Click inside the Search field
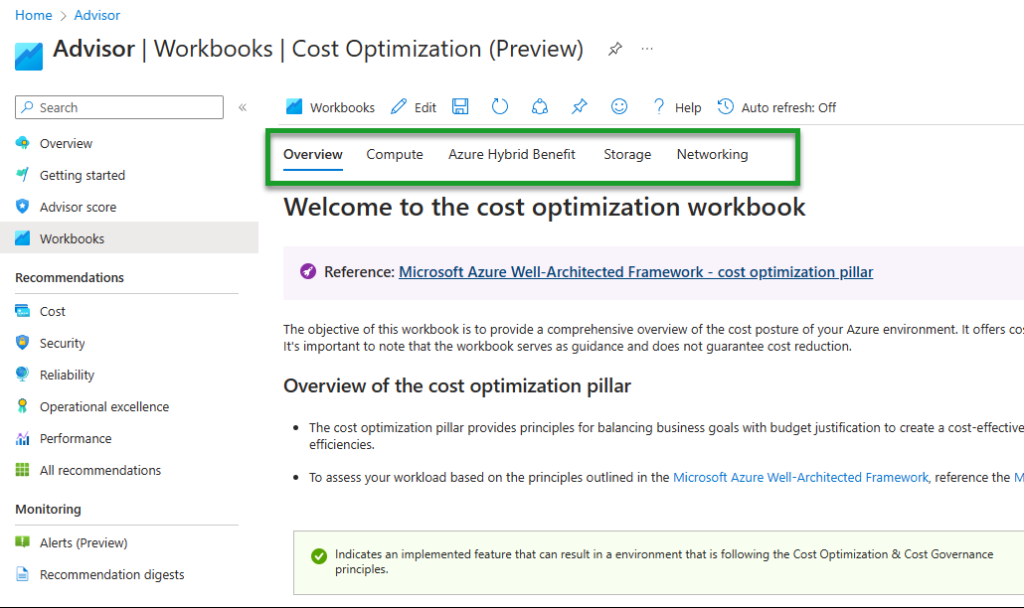The width and height of the screenshot is (1024, 608). pos(118,107)
